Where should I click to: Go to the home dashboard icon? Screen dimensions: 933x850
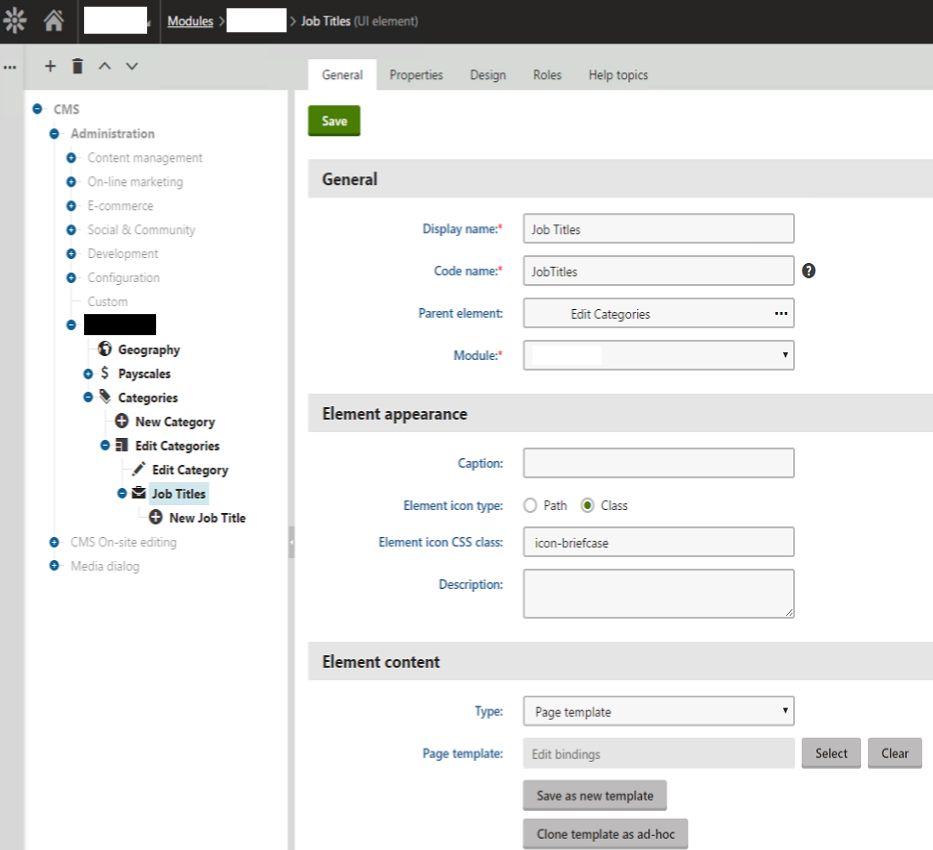point(54,21)
